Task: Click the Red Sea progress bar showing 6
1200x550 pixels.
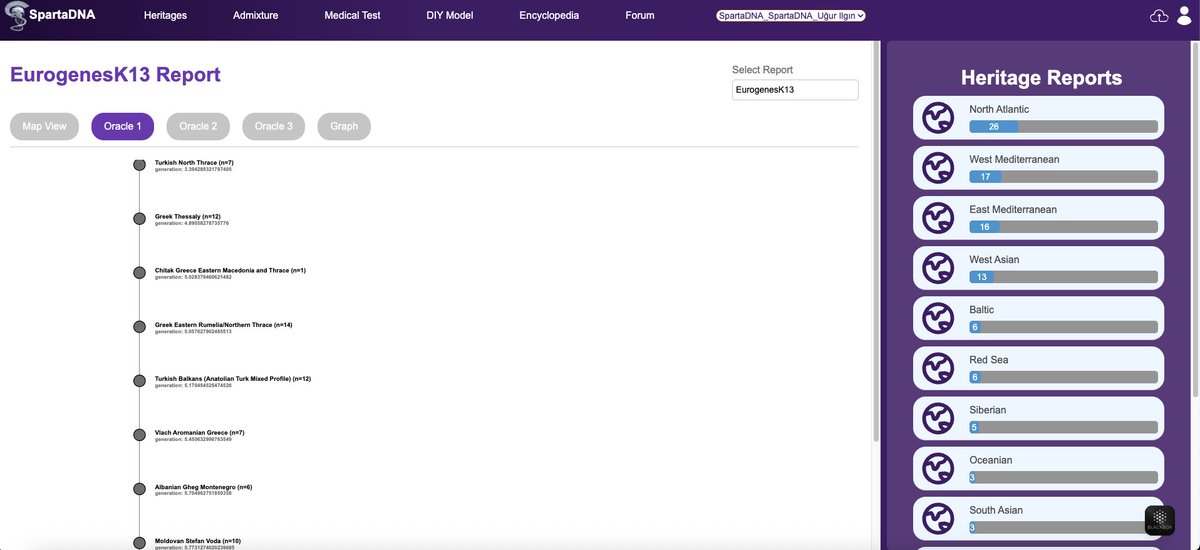Action: point(1063,377)
